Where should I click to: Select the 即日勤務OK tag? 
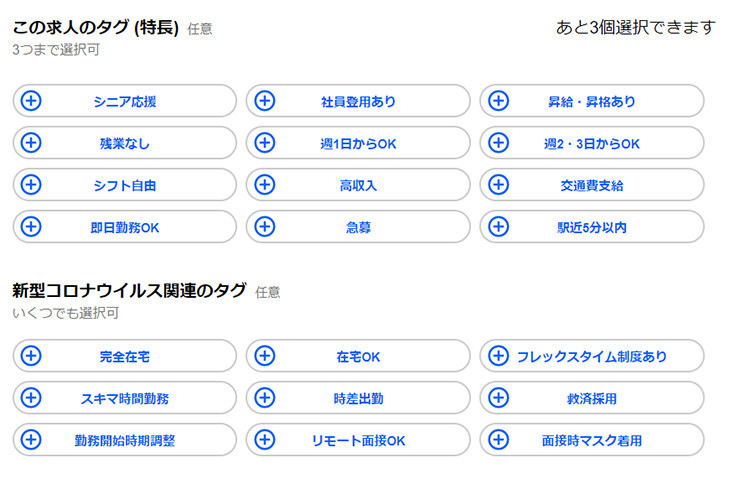(x=124, y=227)
